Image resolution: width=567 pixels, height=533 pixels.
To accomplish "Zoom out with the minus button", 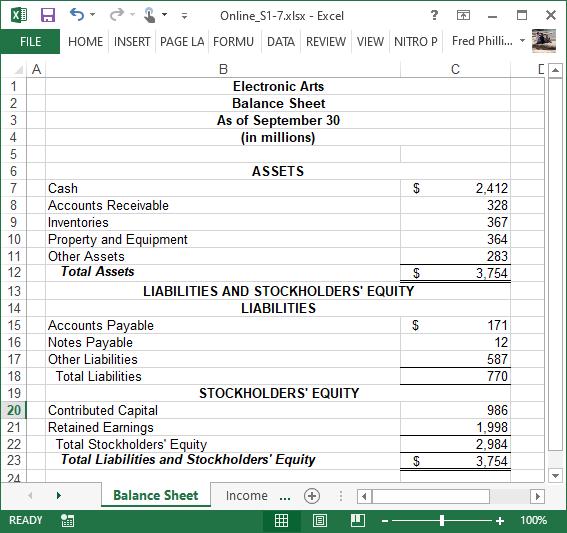I will pos(385,521).
